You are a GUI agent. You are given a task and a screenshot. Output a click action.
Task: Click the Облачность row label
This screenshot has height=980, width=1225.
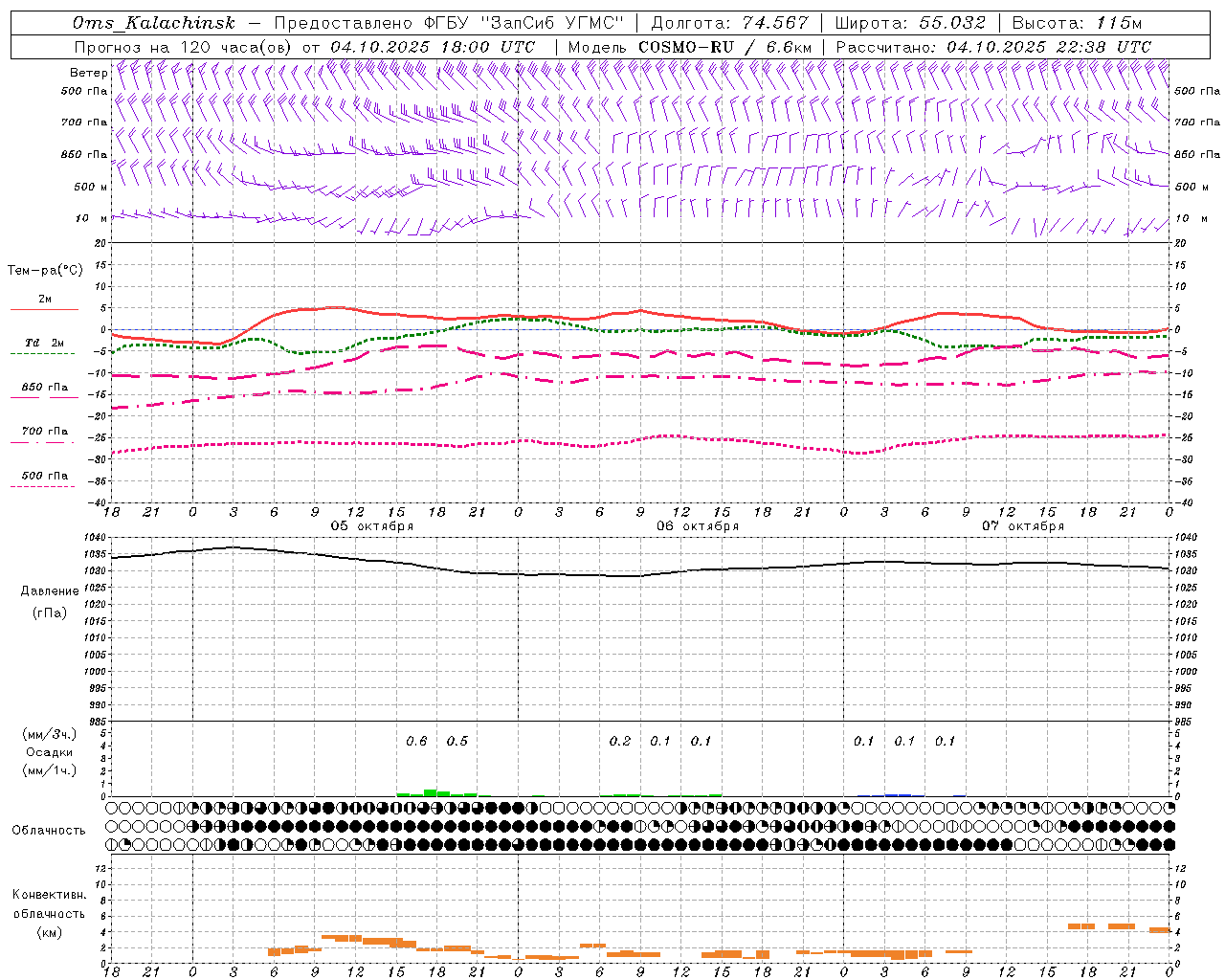pyautogui.click(x=49, y=831)
